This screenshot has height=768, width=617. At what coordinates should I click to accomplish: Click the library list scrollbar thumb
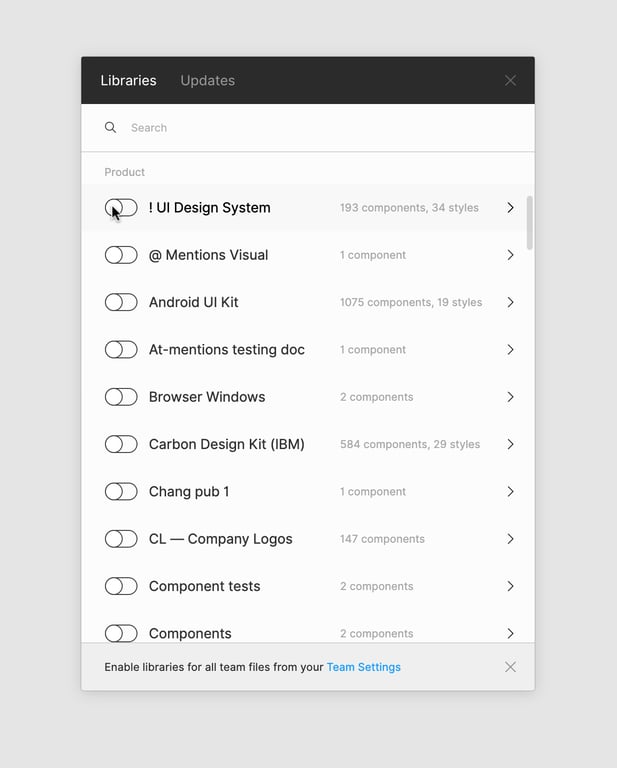(529, 222)
